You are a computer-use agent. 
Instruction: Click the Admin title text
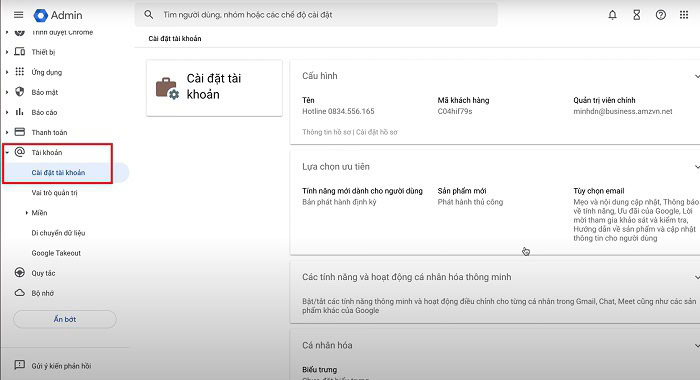67,15
